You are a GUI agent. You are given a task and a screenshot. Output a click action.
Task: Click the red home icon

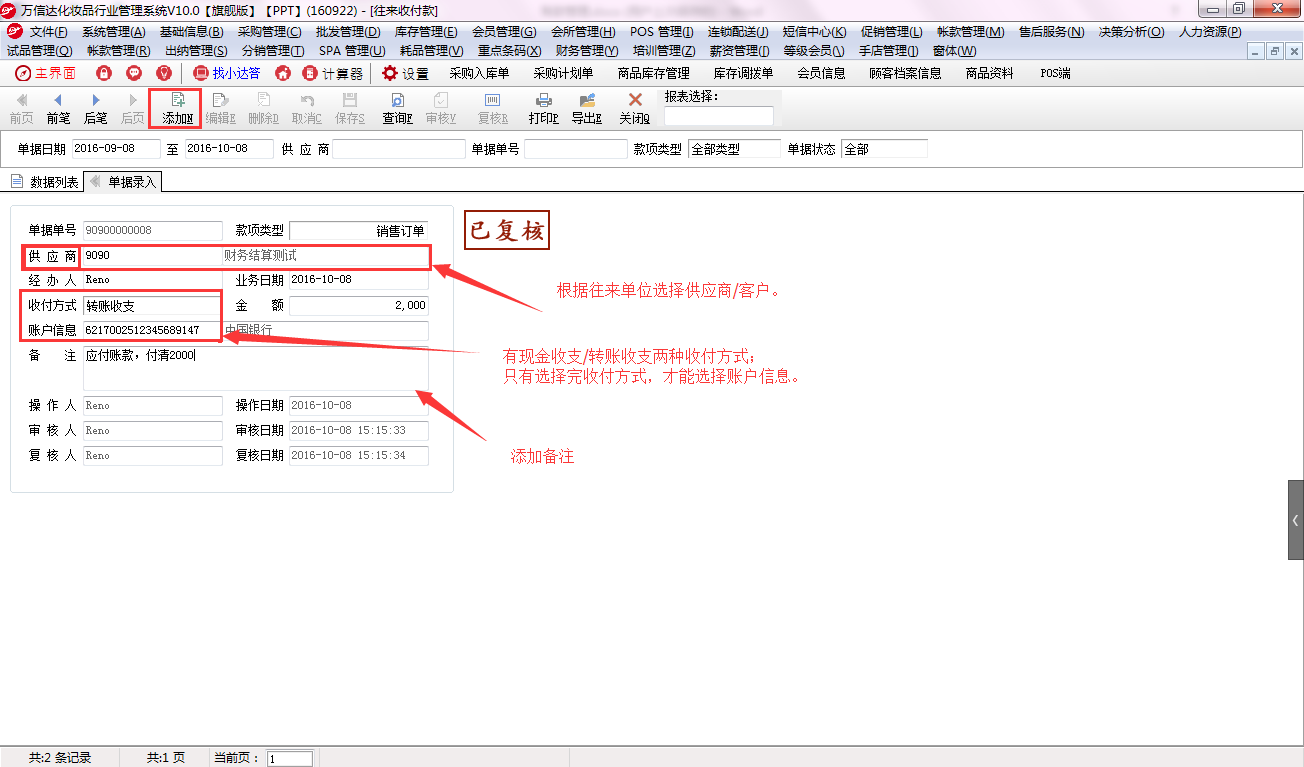pos(283,73)
